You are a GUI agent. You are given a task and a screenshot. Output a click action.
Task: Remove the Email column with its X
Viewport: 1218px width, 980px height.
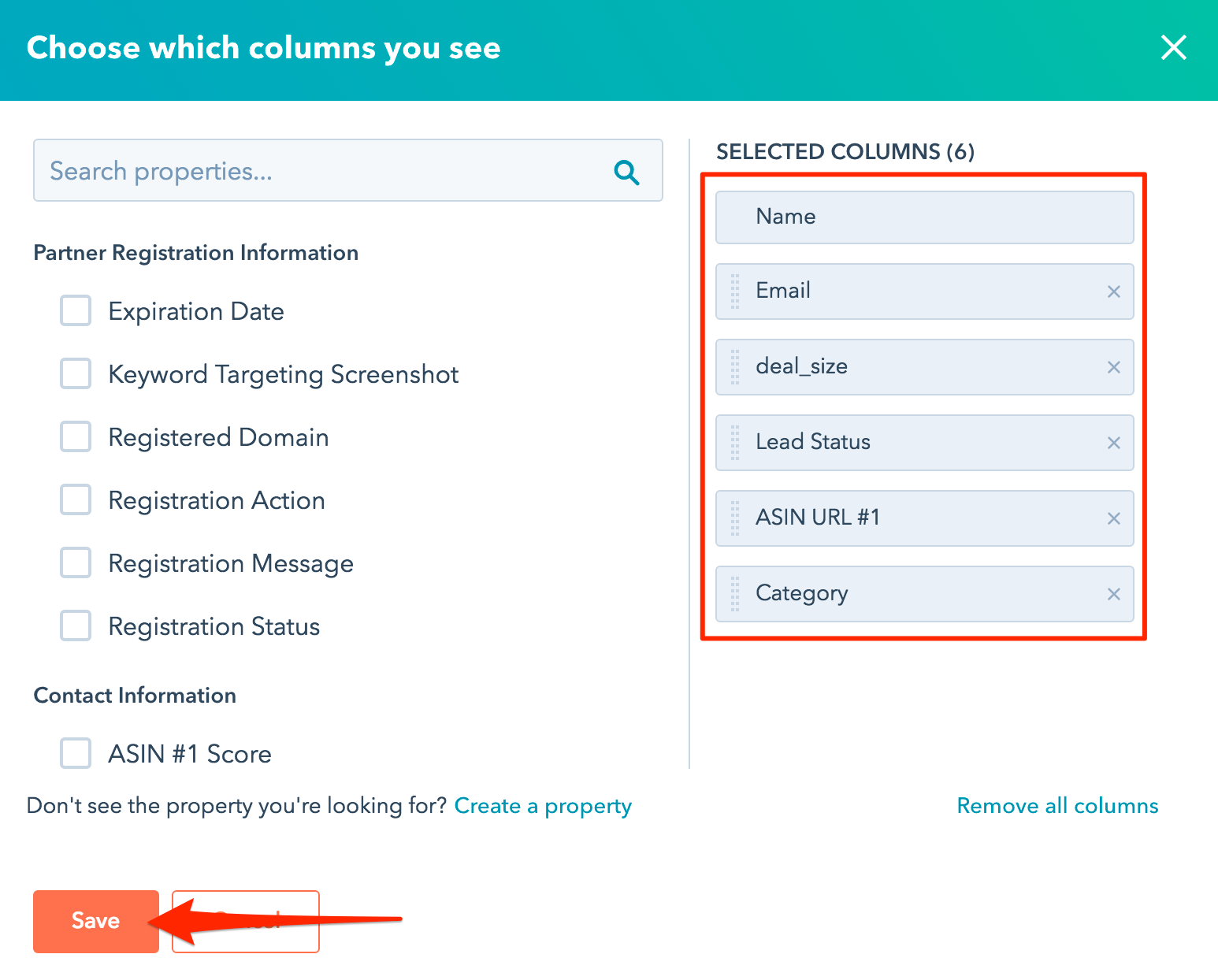click(x=1113, y=291)
